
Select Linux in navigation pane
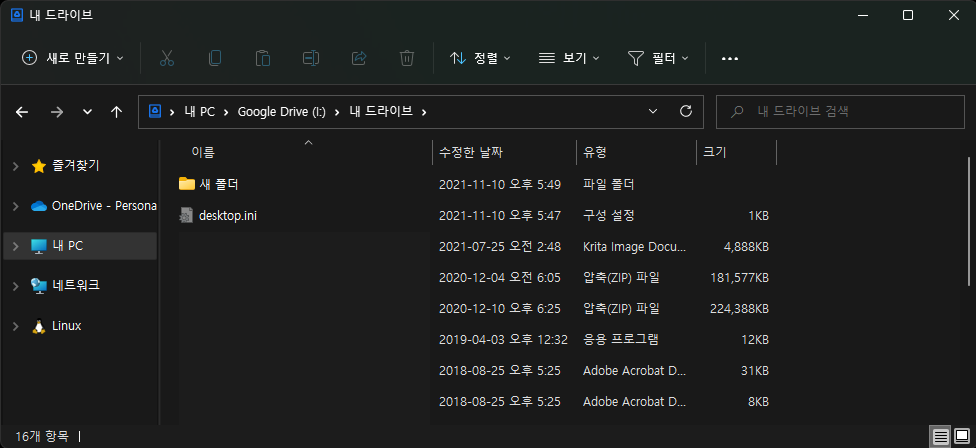[x=67, y=326]
